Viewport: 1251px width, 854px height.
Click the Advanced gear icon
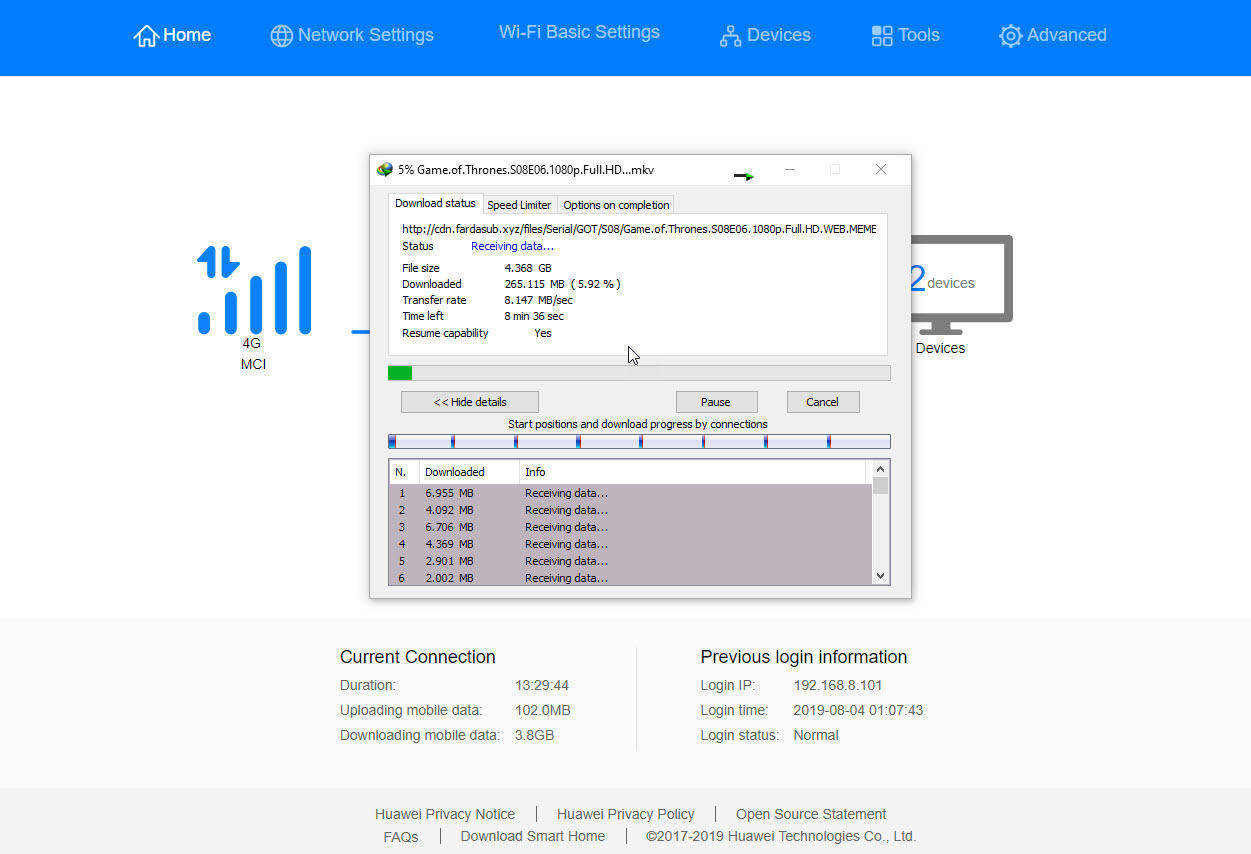[1010, 36]
